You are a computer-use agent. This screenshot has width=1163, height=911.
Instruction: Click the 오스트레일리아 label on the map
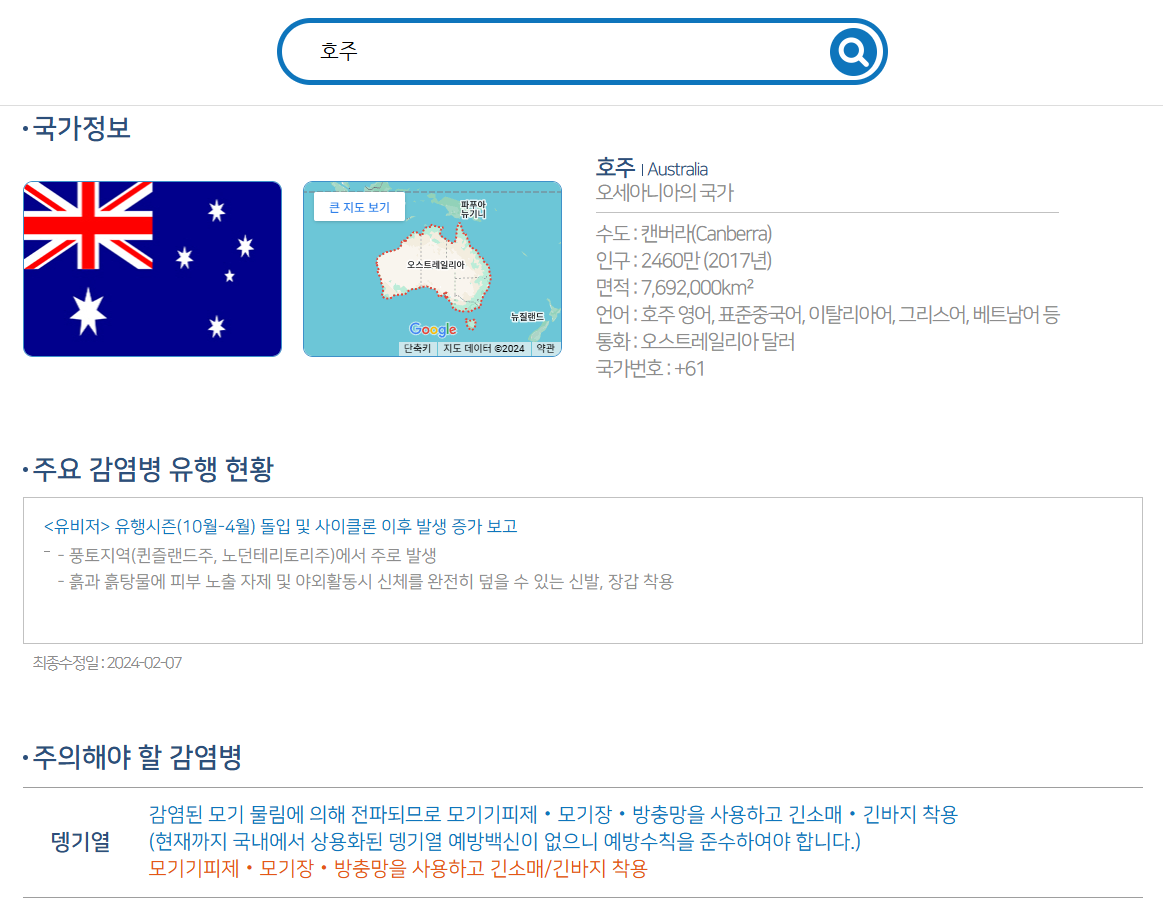pyautogui.click(x=437, y=265)
